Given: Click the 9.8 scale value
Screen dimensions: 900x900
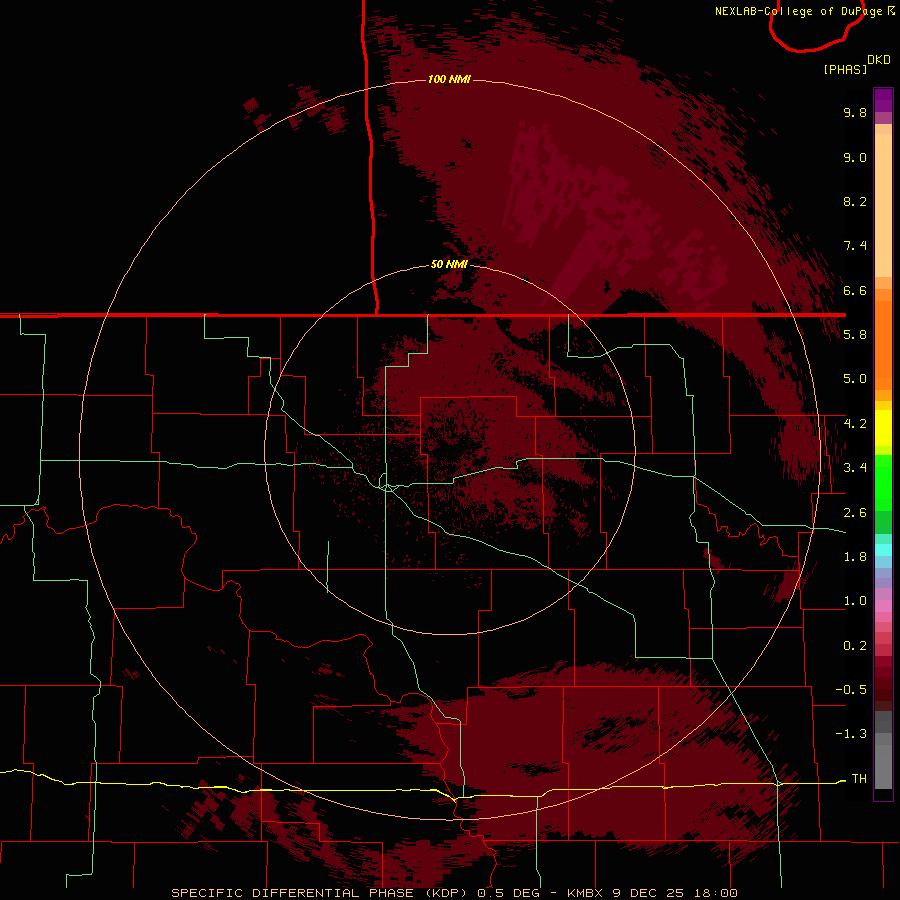Looking at the screenshot, I should 855,112.
